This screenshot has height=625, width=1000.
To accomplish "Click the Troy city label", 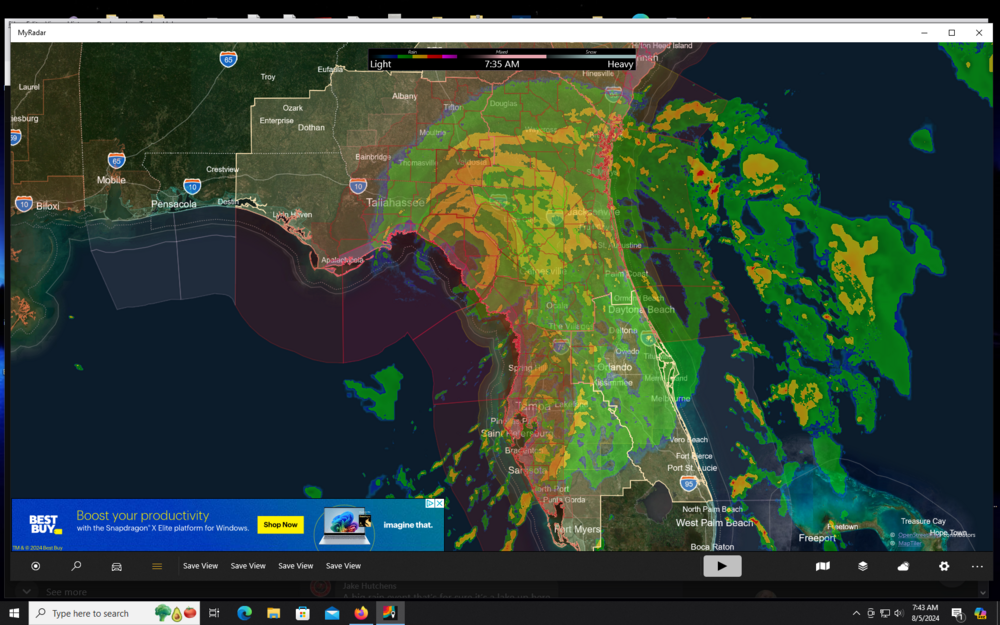I will point(268,77).
